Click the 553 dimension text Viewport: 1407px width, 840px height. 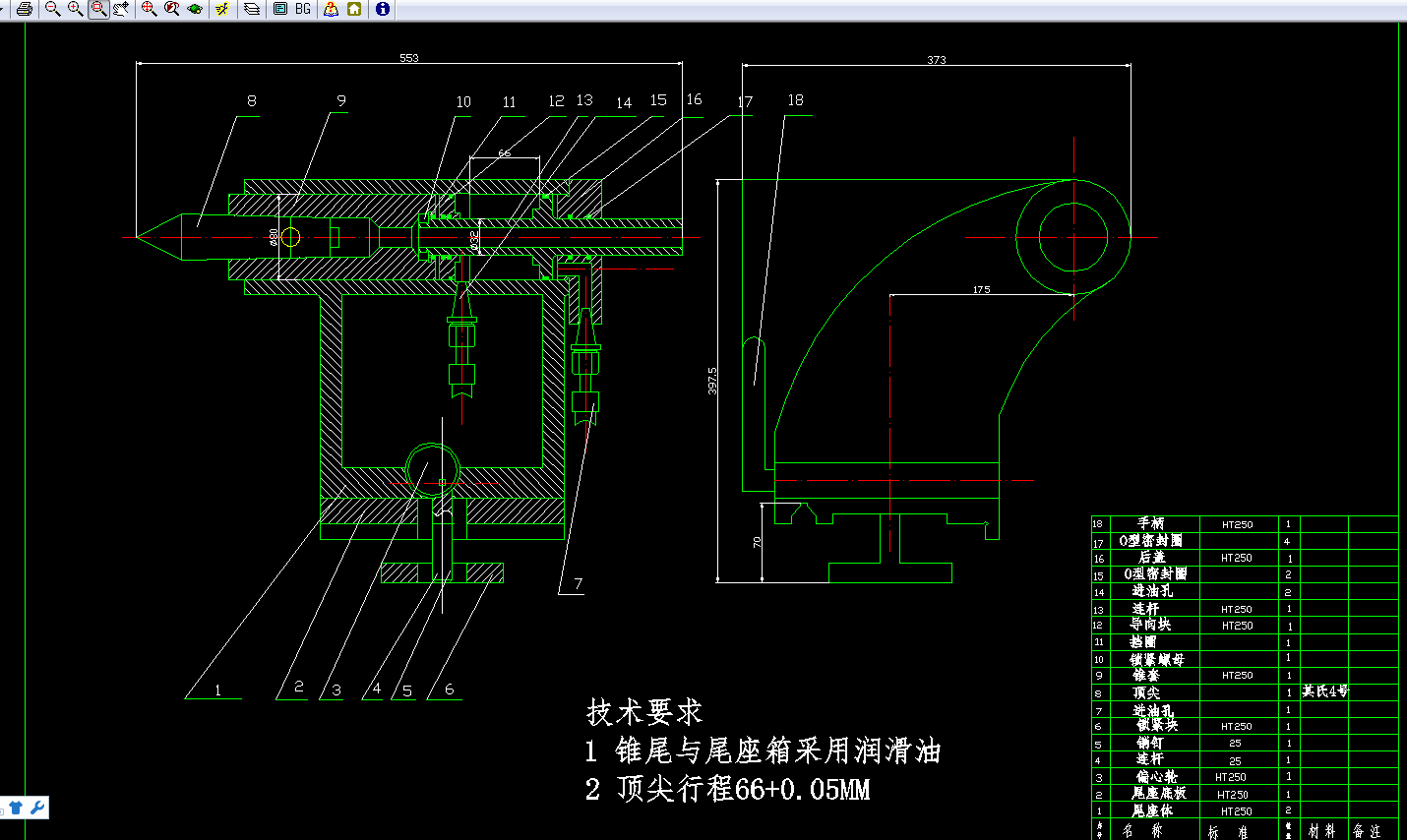tap(409, 58)
